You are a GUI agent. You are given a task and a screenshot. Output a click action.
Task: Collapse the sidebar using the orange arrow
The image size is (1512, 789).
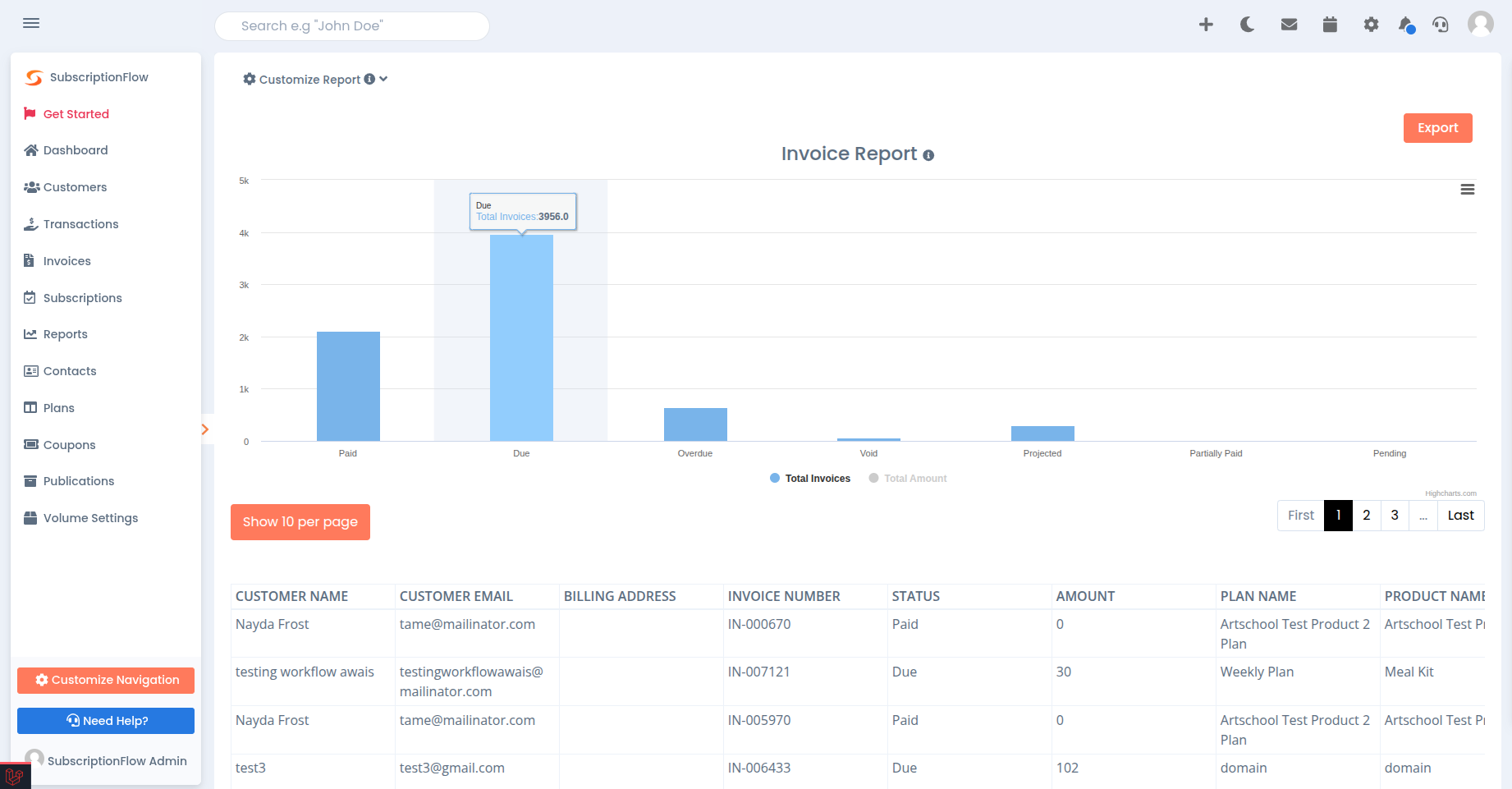204,429
